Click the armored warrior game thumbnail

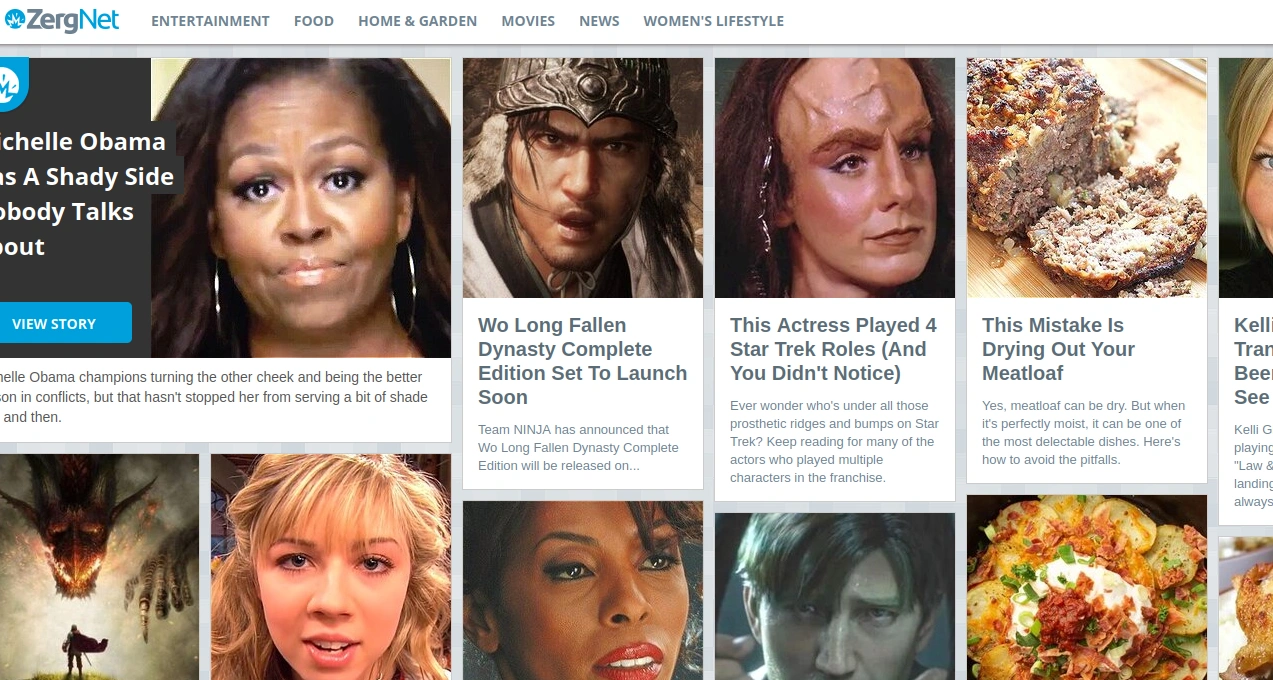[x=583, y=177]
